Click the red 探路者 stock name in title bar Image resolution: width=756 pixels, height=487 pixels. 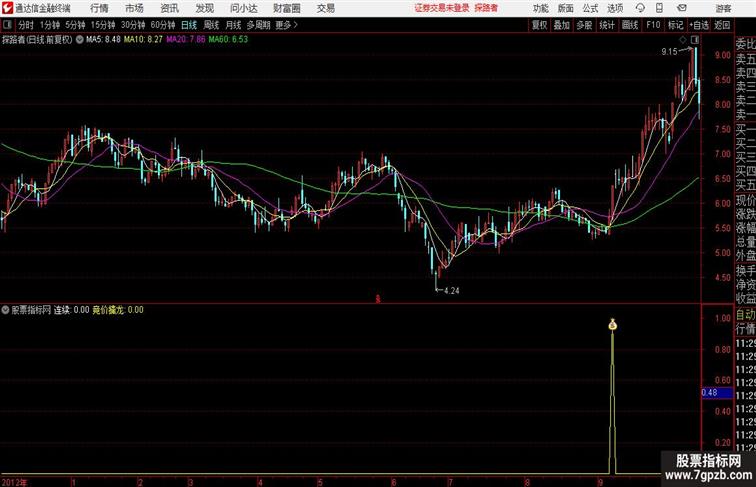tap(486, 8)
